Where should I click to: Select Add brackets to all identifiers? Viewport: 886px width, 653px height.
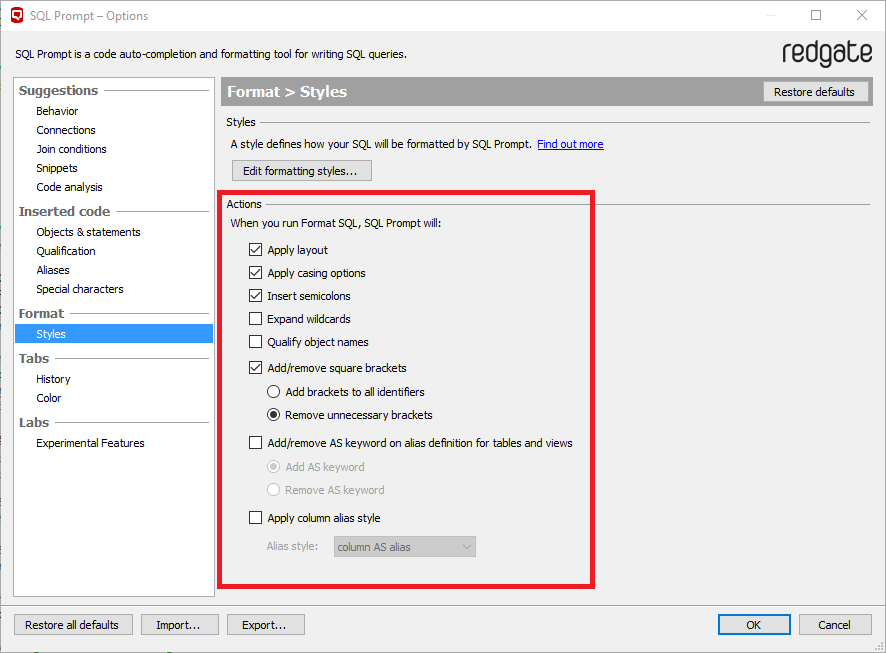274,392
